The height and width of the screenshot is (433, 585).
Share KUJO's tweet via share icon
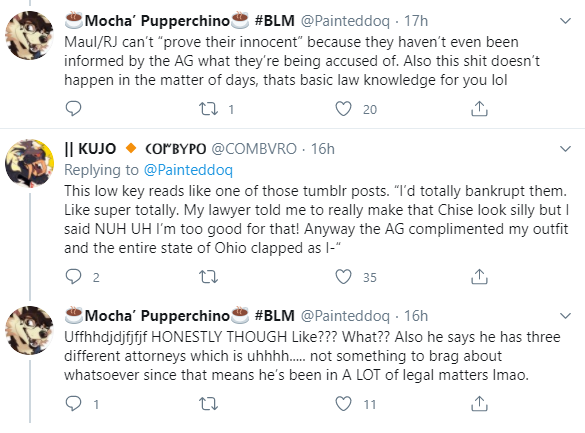[479, 277]
